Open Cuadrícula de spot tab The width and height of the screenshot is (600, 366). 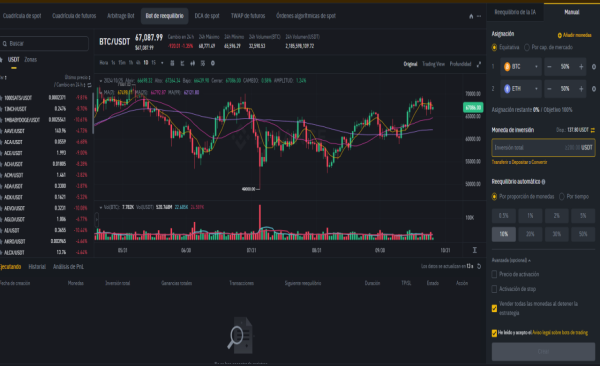[x=22, y=16]
